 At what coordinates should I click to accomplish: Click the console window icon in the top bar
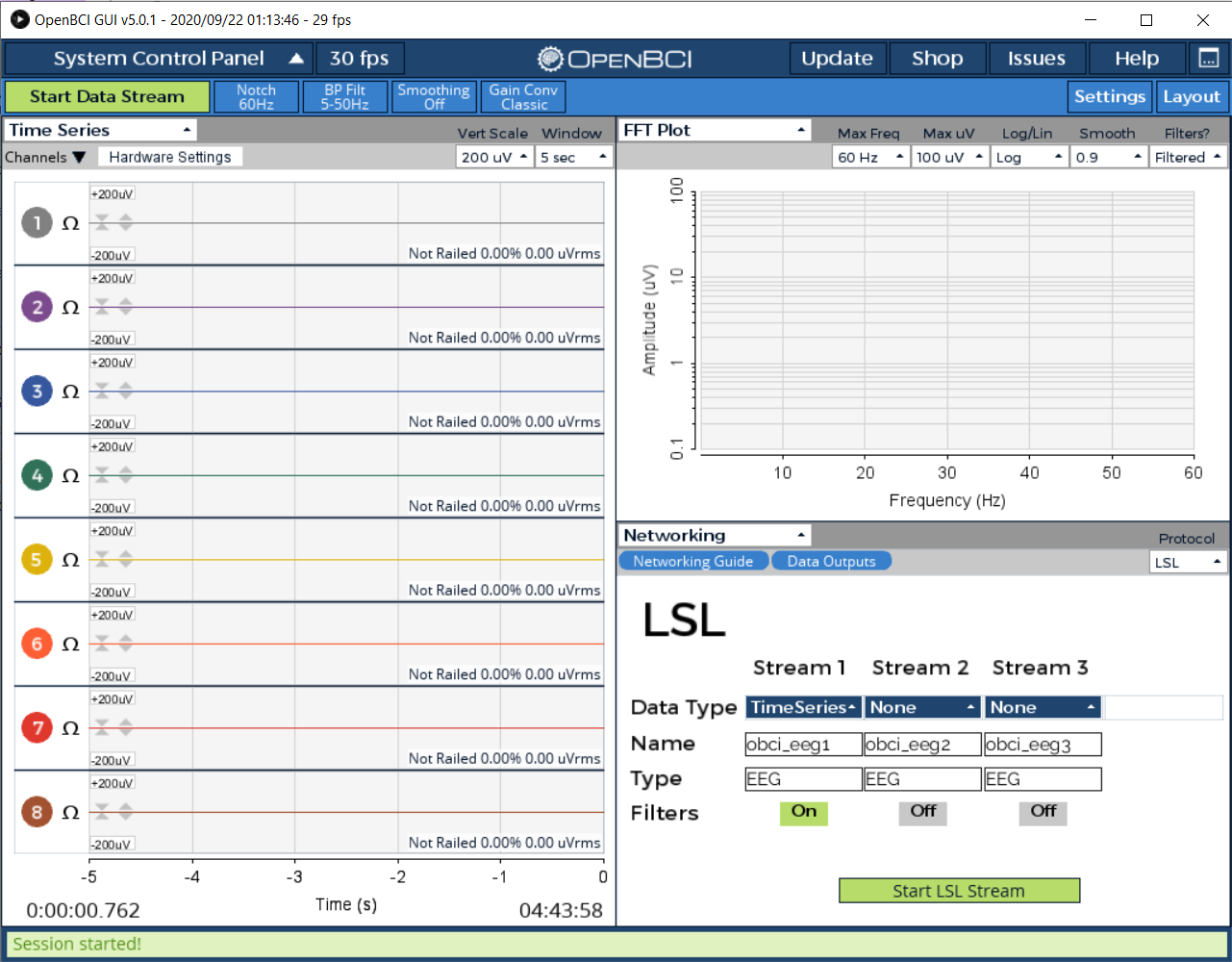click(x=1209, y=59)
